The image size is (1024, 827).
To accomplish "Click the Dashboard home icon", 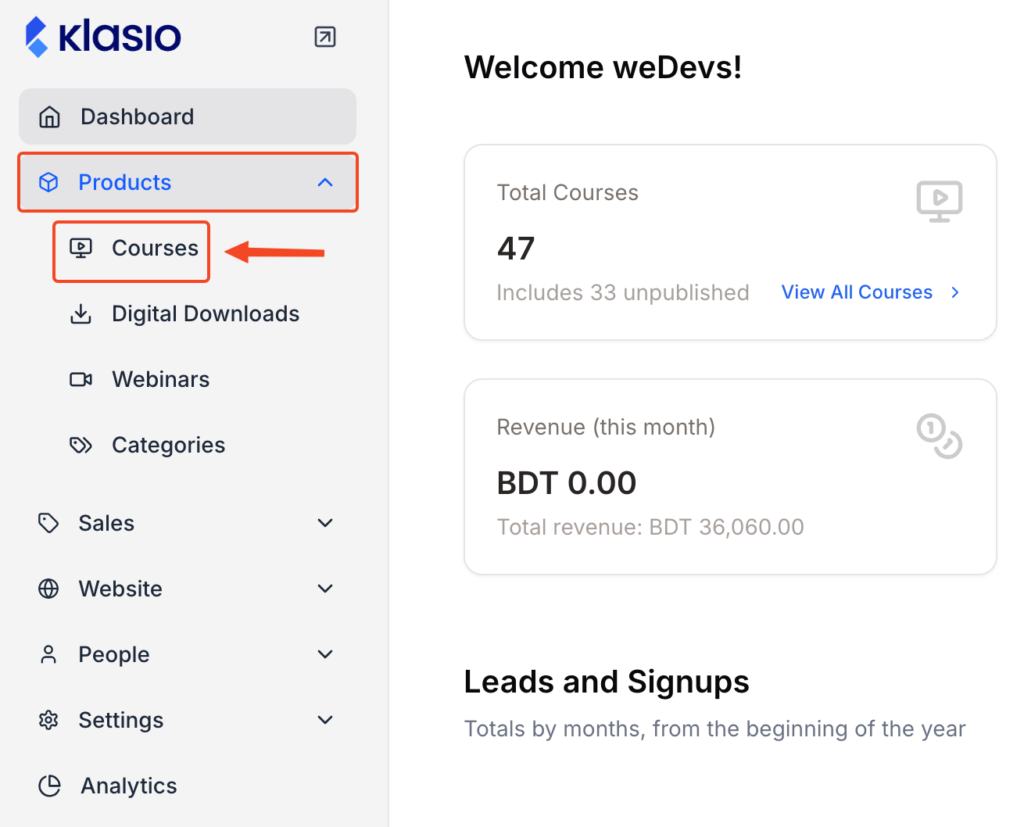I will point(50,117).
